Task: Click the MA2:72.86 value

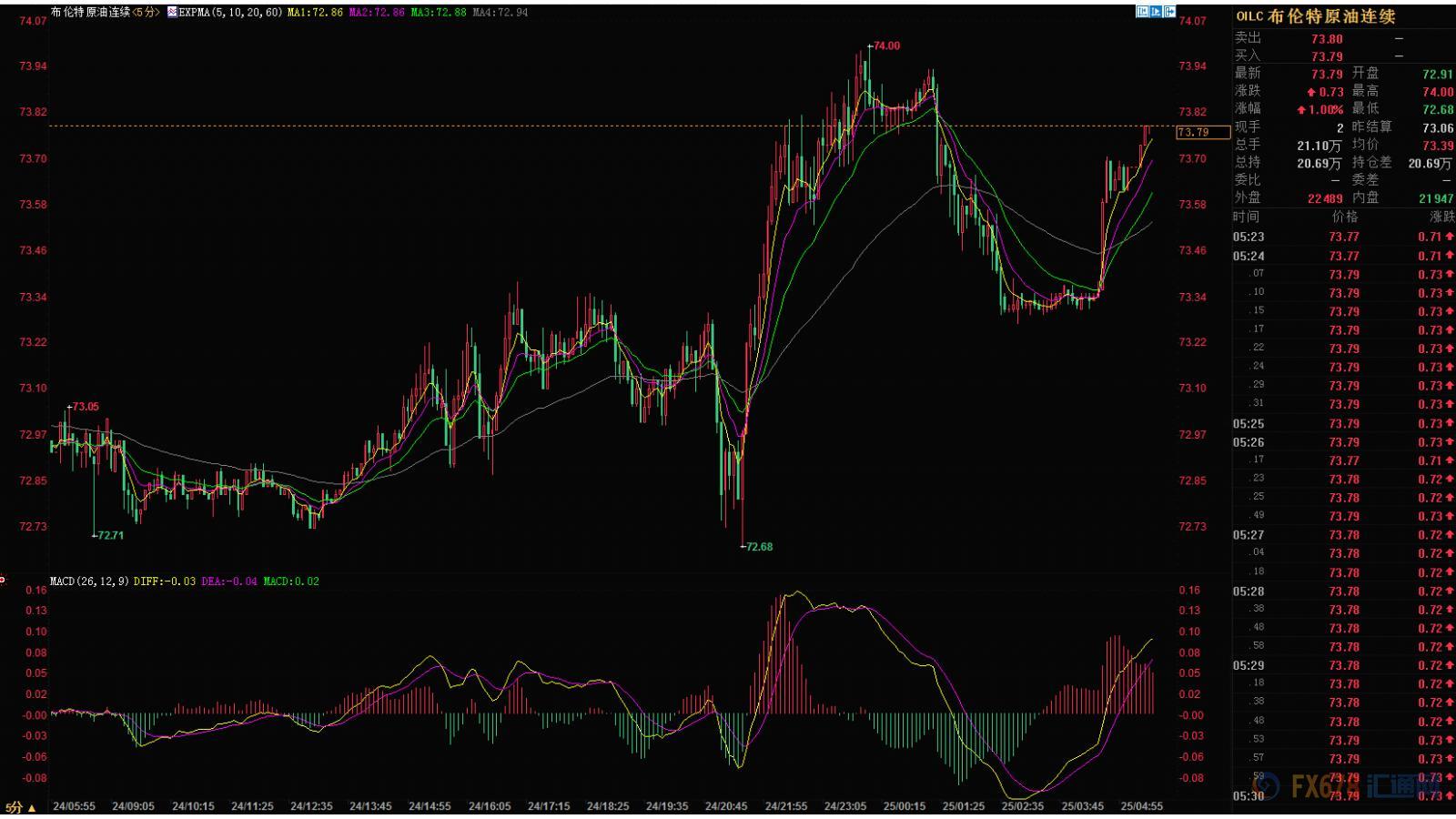Action: [377, 13]
